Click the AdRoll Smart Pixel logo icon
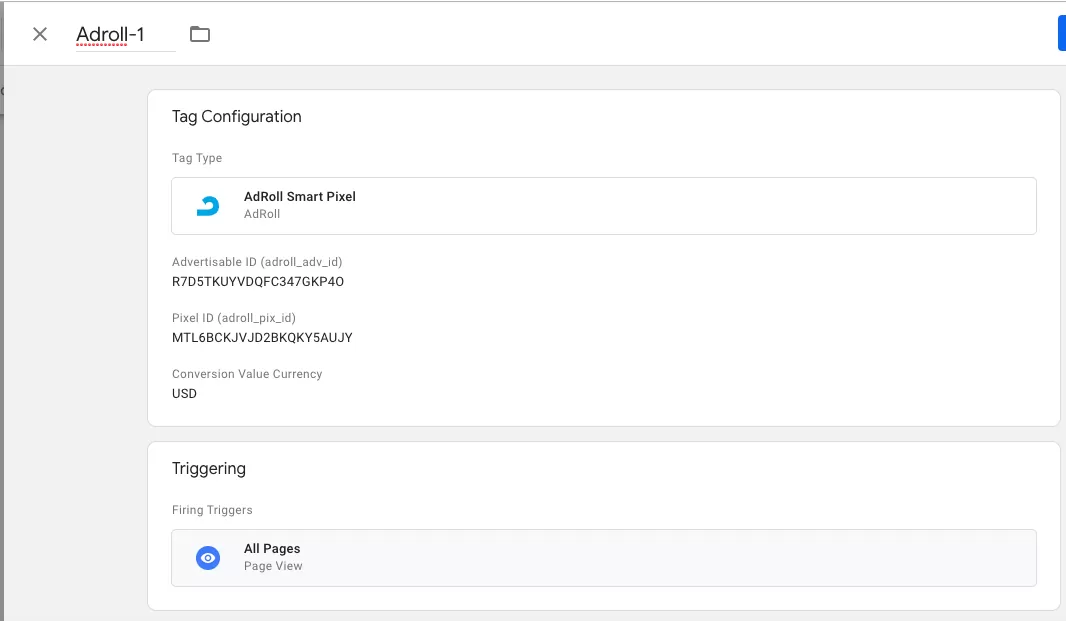 [x=208, y=205]
